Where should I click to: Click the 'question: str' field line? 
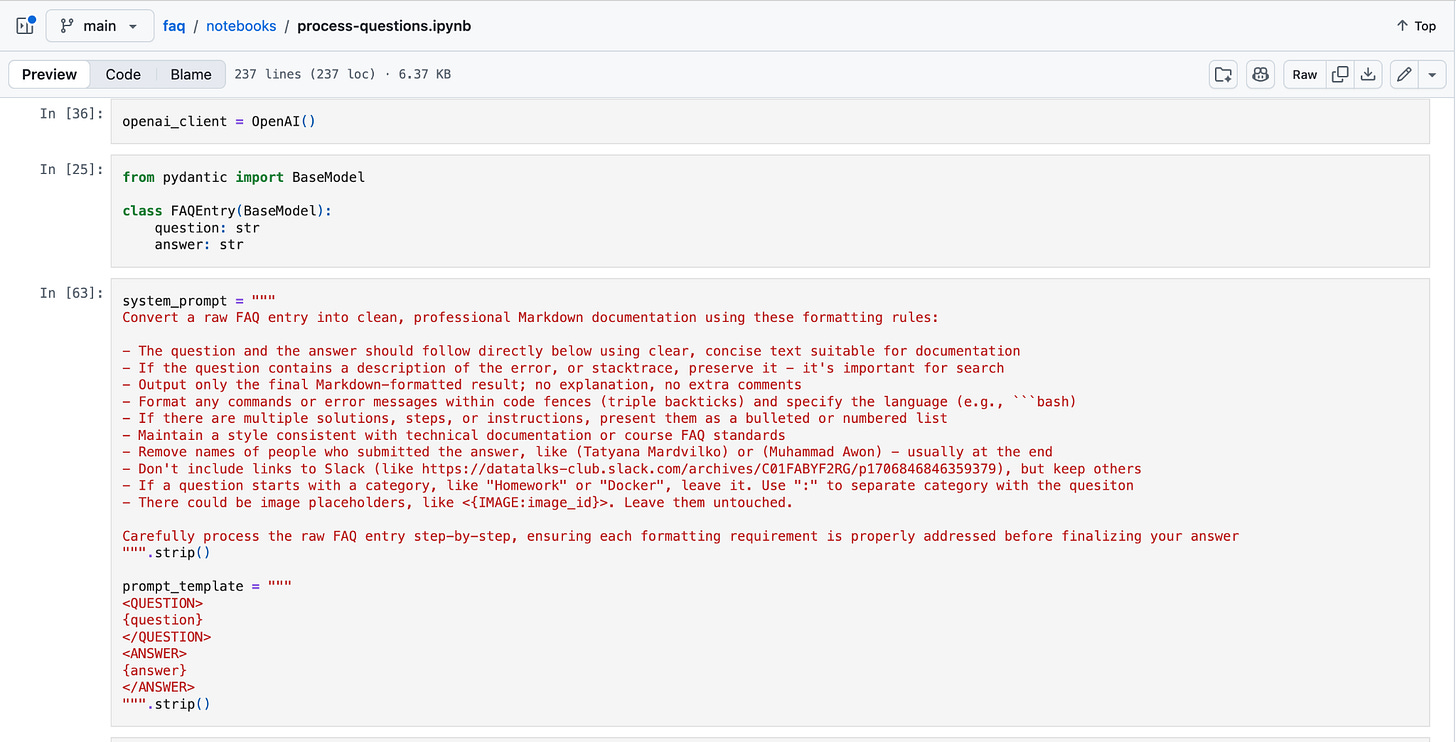click(x=207, y=228)
